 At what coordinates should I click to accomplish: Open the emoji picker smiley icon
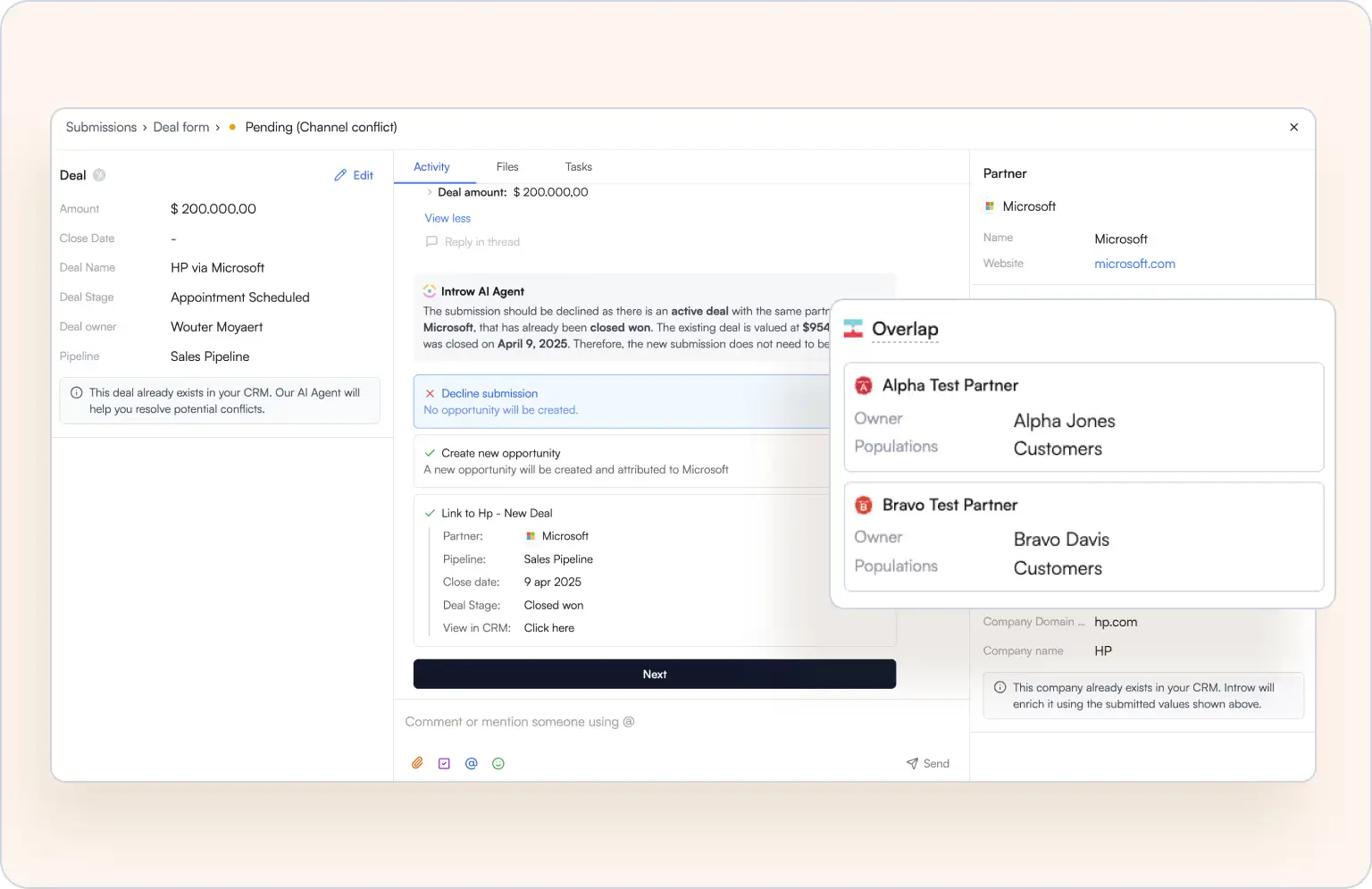[x=498, y=763]
